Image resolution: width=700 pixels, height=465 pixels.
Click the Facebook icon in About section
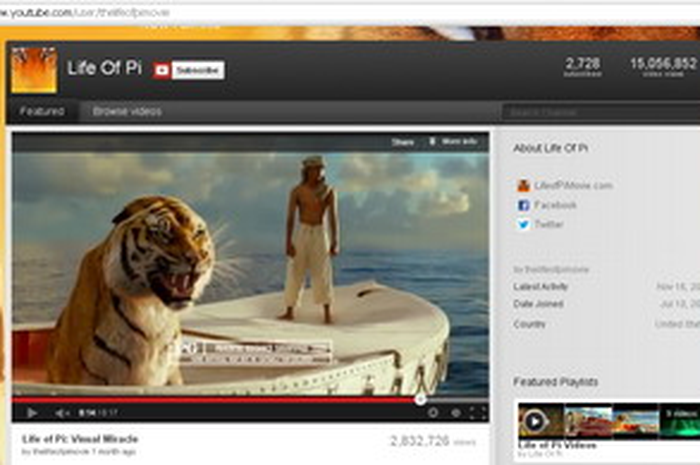(523, 205)
